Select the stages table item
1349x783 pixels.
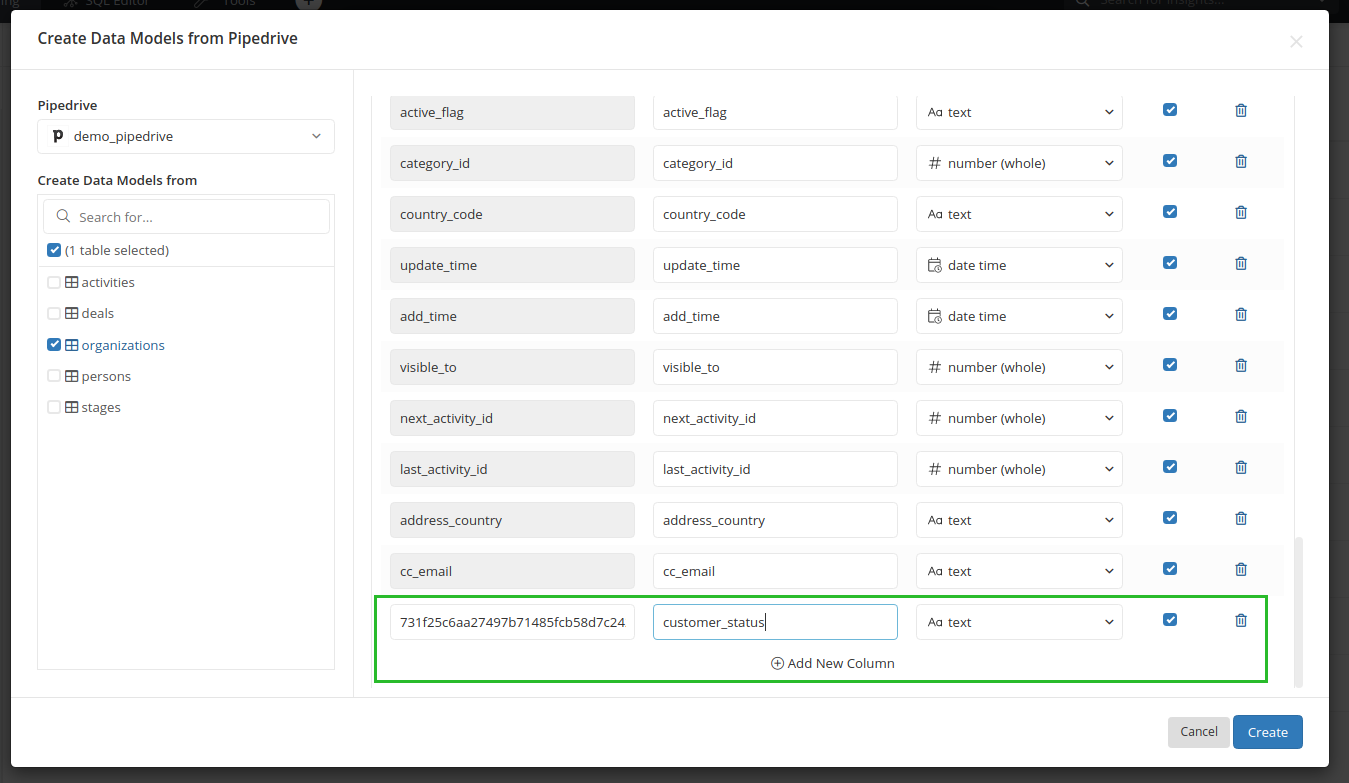point(100,408)
